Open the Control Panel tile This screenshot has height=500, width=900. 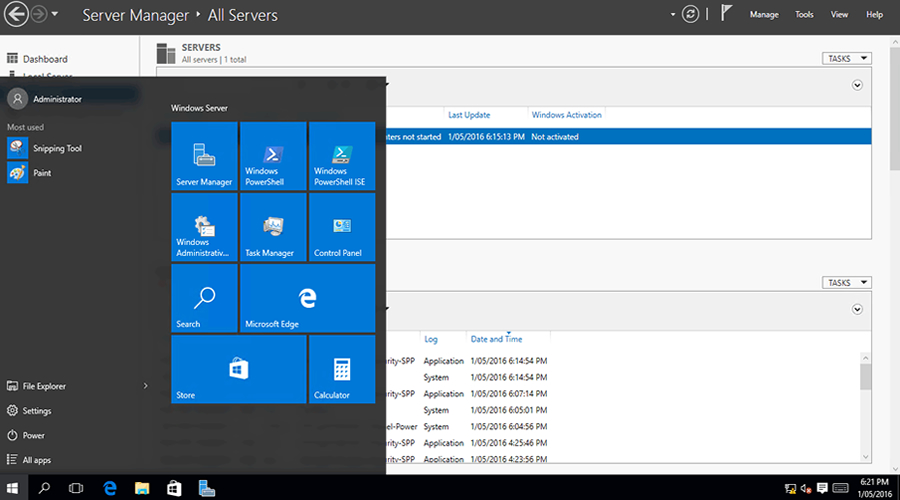pyautogui.click(x=342, y=227)
